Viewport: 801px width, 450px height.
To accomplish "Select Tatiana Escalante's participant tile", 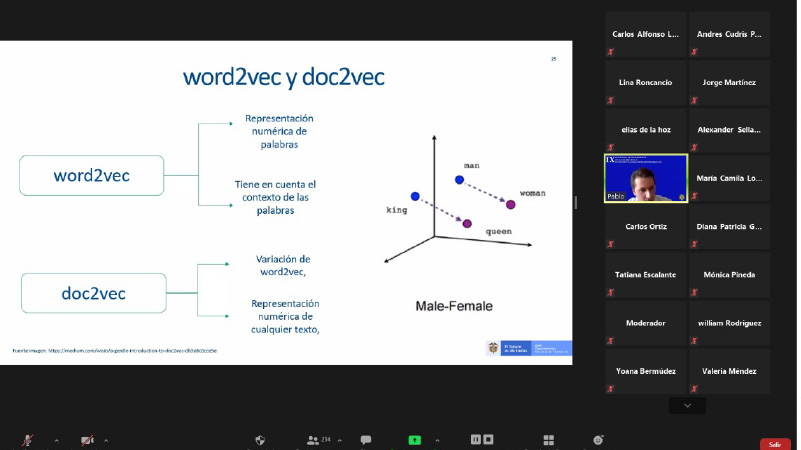I will click(x=646, y=275).
